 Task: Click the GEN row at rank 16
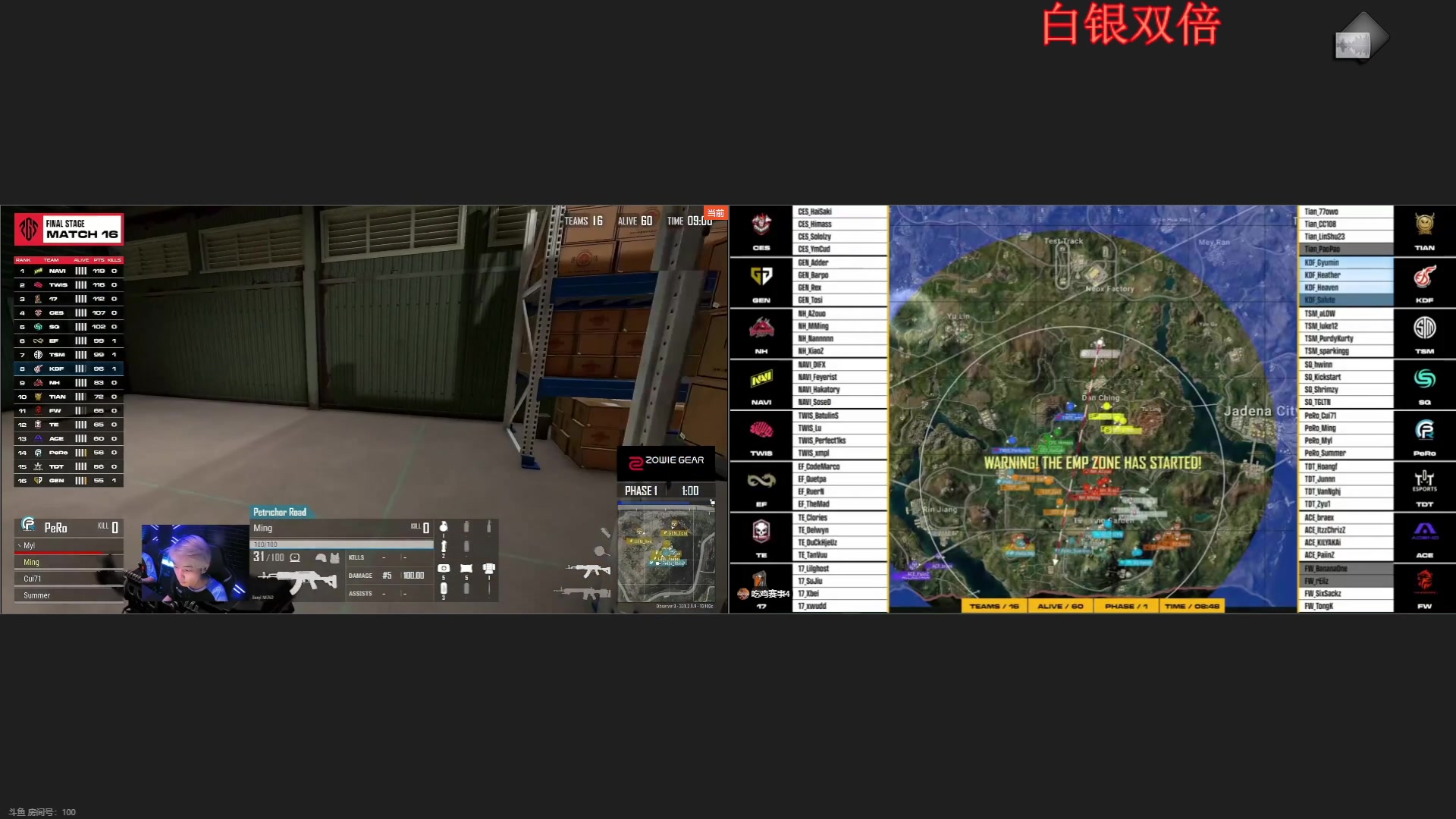[x=68, y=481]
